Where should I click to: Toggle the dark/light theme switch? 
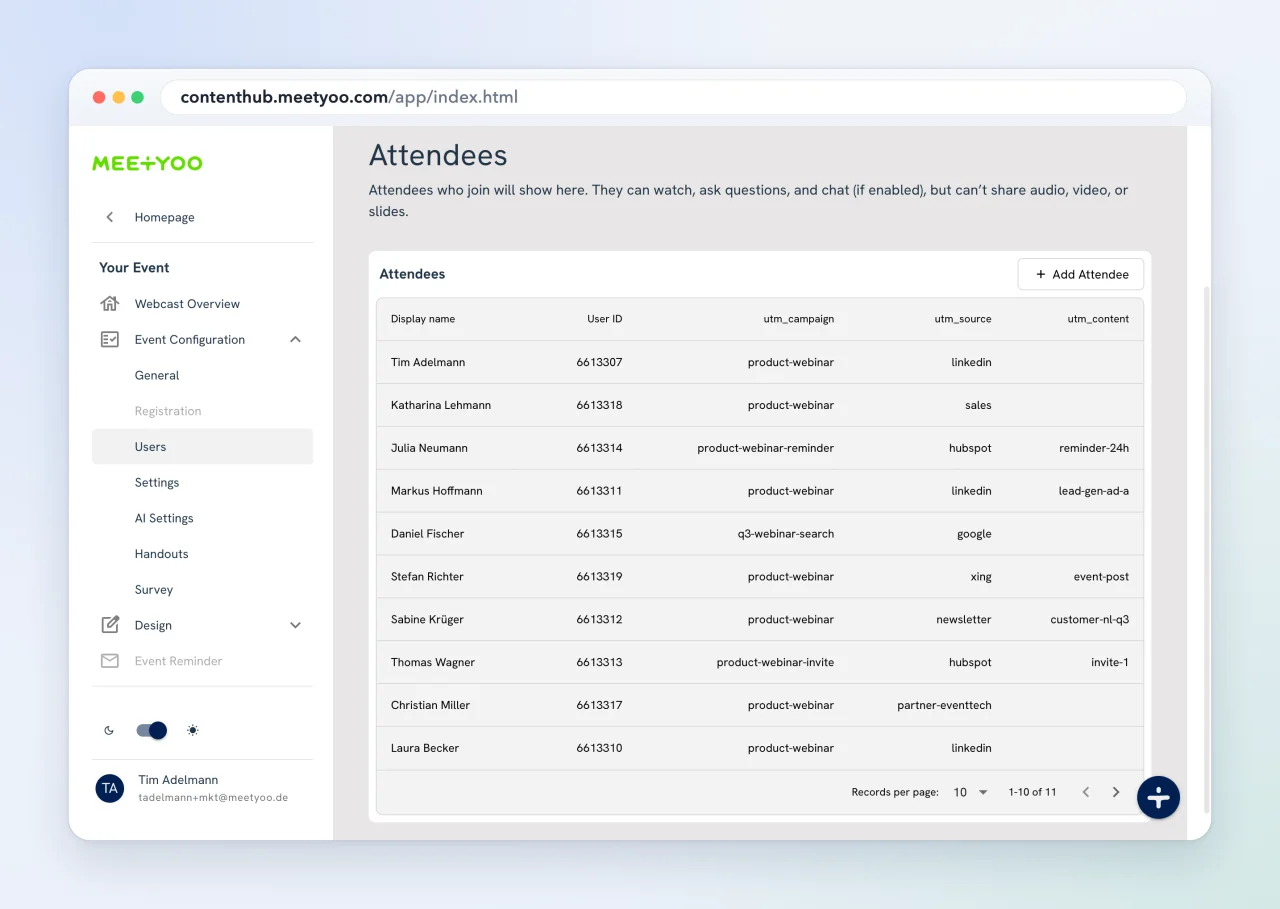point(151,730)
